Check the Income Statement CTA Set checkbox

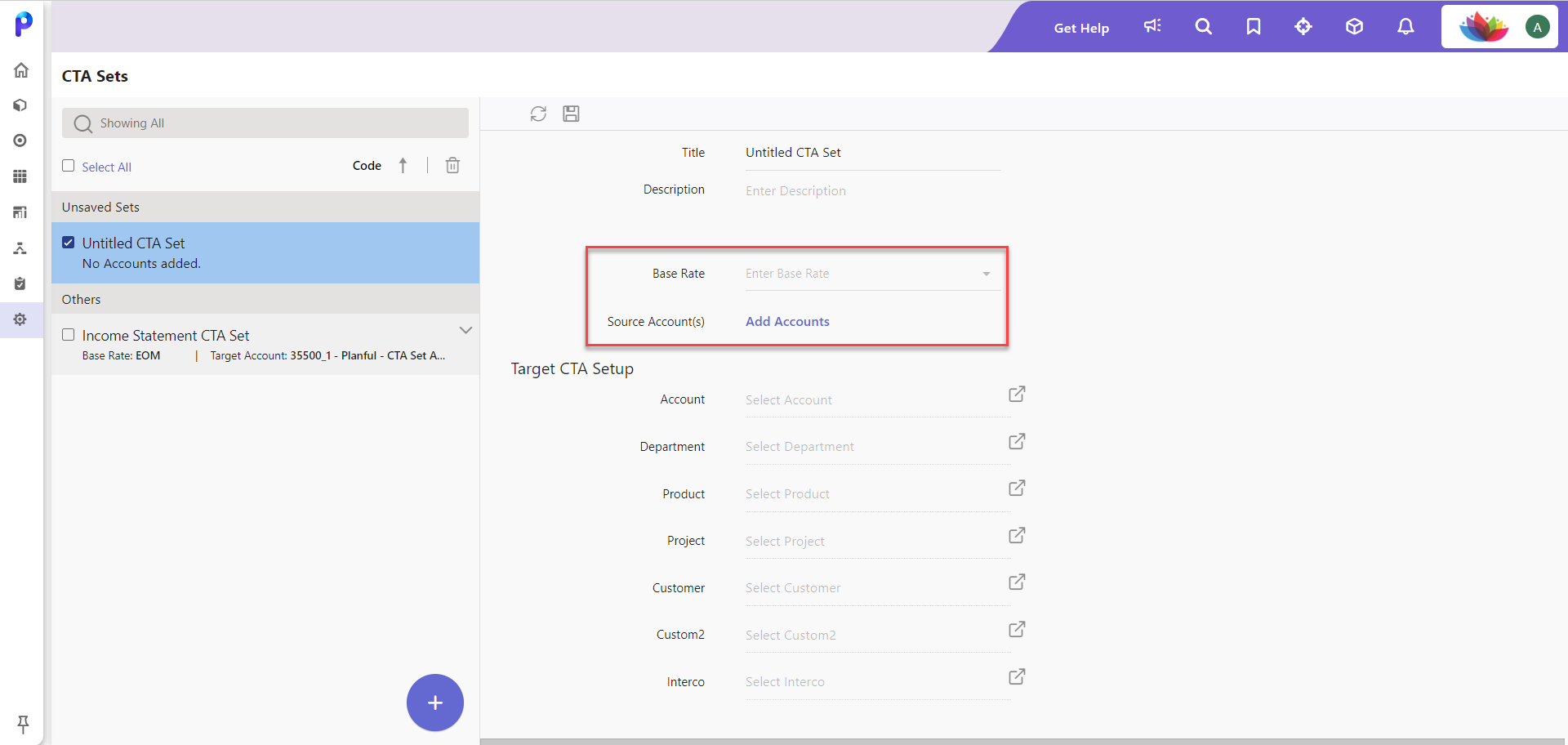tap(69, 335)
